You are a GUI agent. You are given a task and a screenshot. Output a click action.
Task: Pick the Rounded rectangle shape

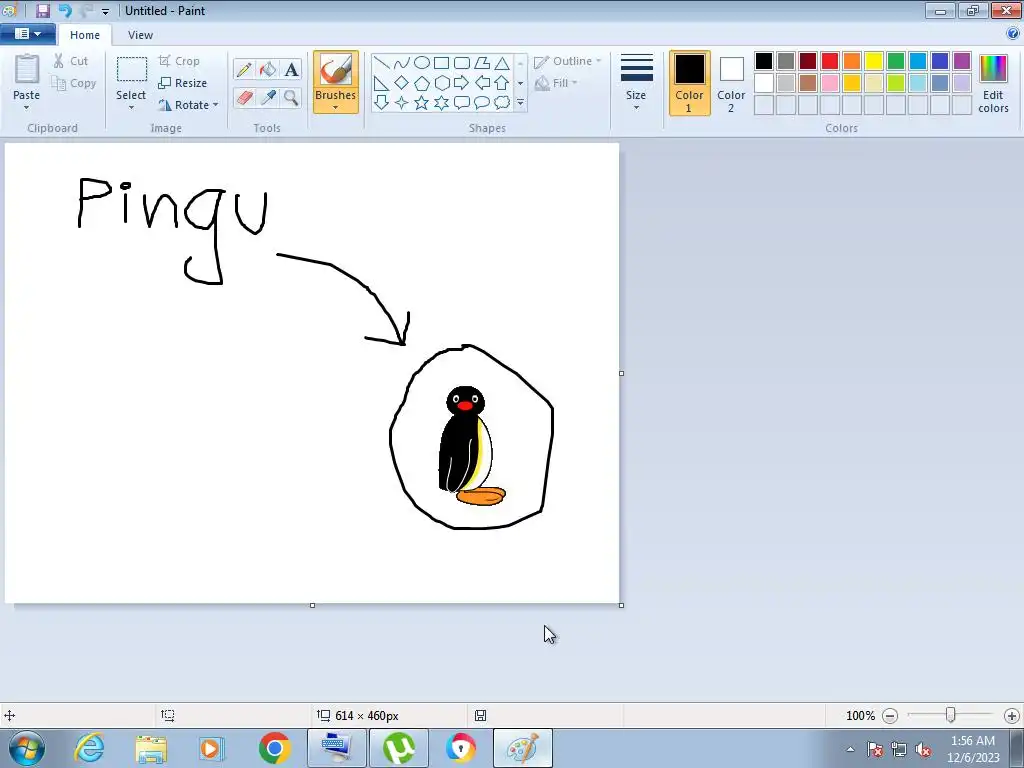pos(462,63)
